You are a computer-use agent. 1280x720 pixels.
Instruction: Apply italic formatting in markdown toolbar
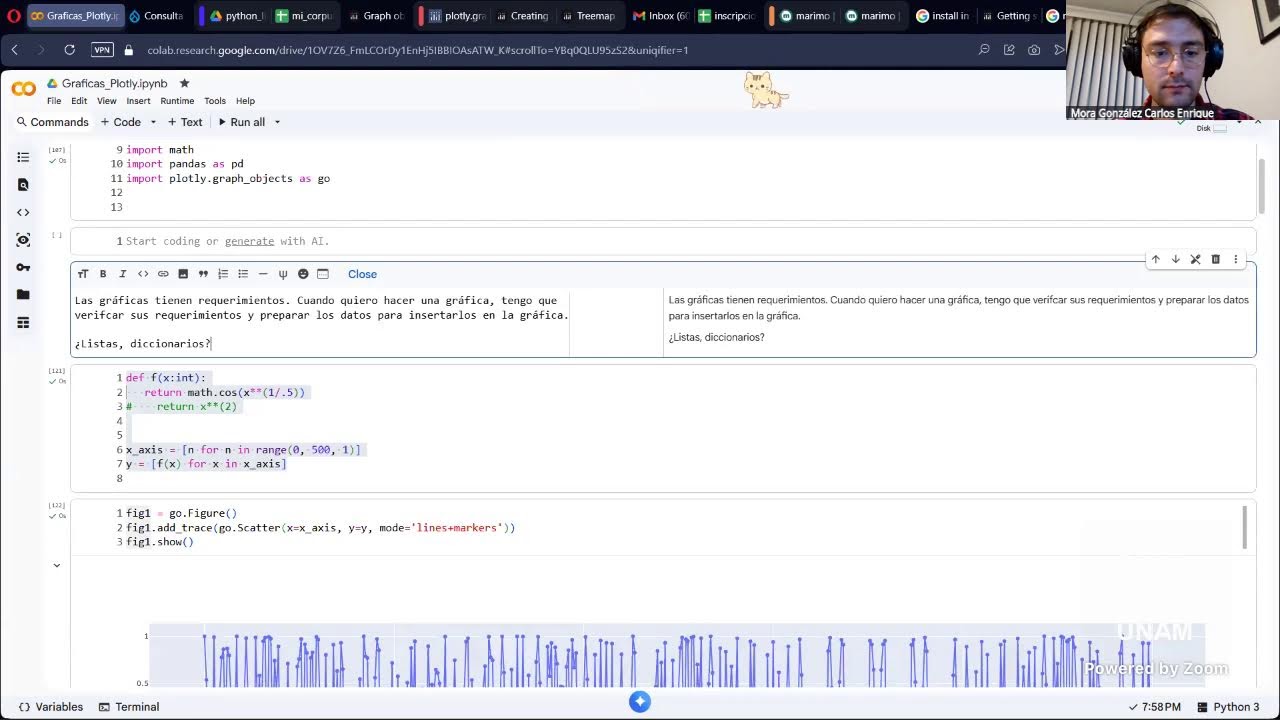coord(123,274)
